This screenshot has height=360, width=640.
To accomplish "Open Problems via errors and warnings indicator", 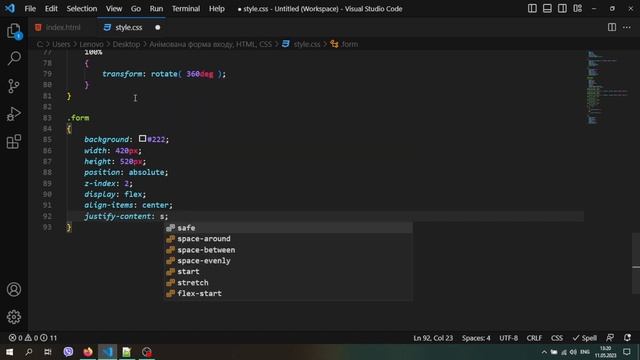I will [33, 338].
